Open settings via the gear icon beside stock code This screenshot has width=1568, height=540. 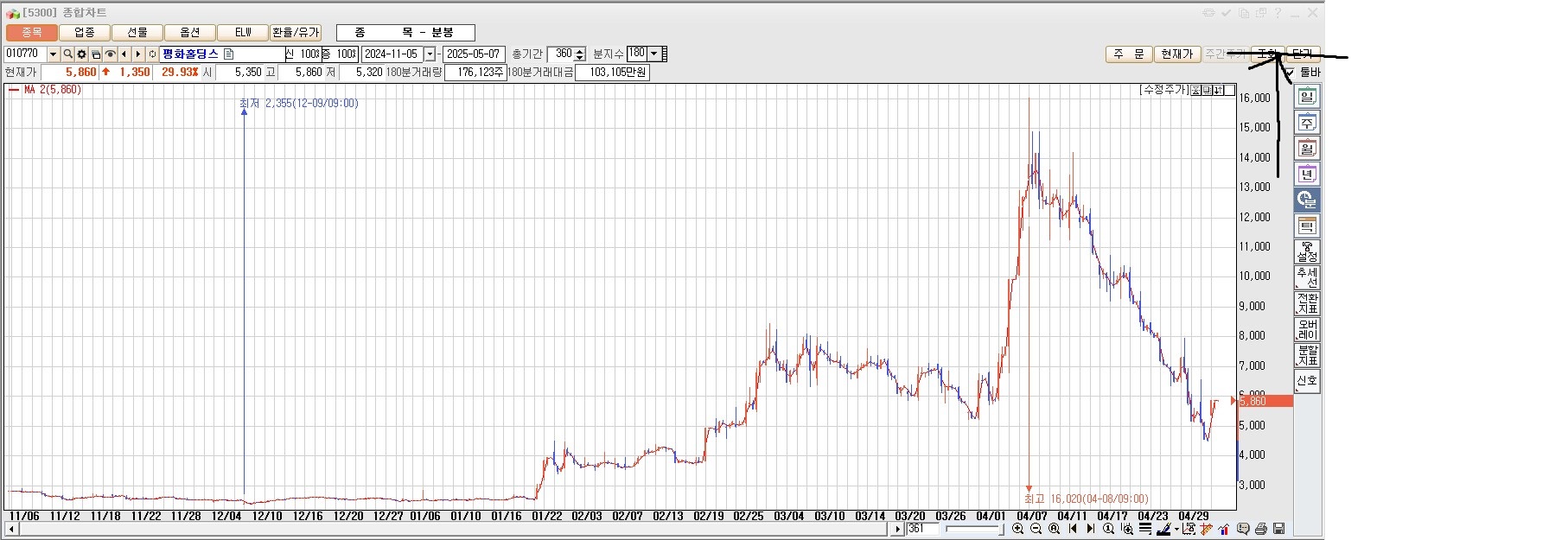[x=81, y=54]
